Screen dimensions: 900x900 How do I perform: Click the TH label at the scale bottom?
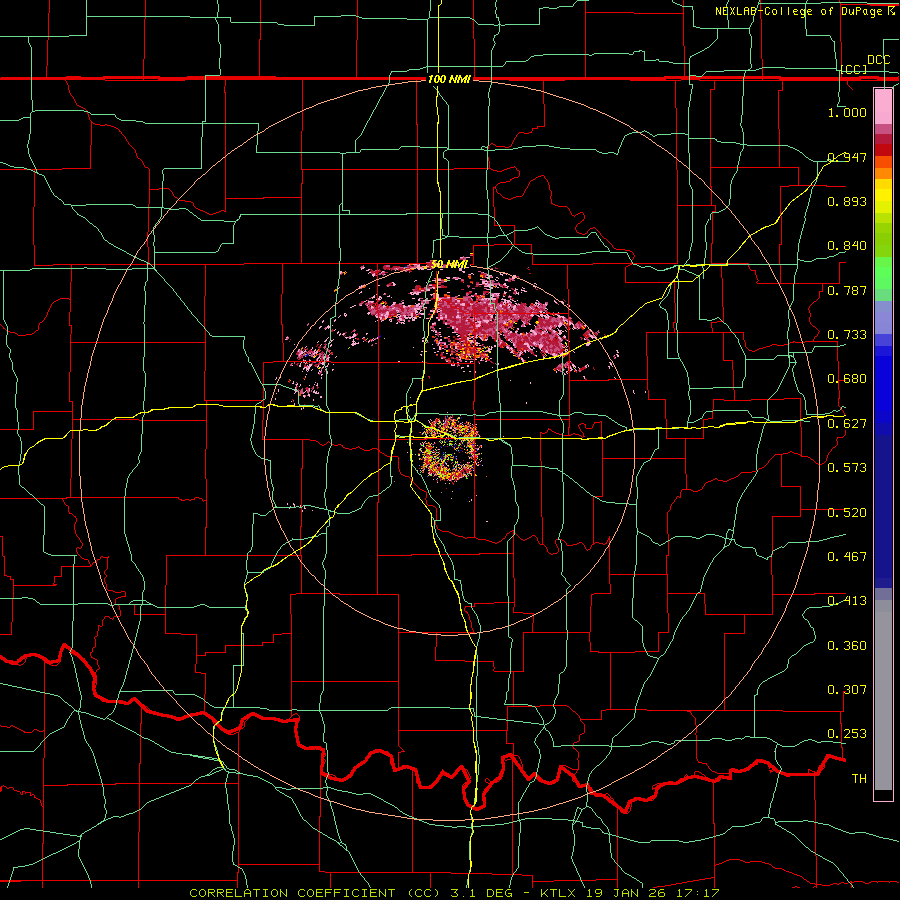point(859,779)
